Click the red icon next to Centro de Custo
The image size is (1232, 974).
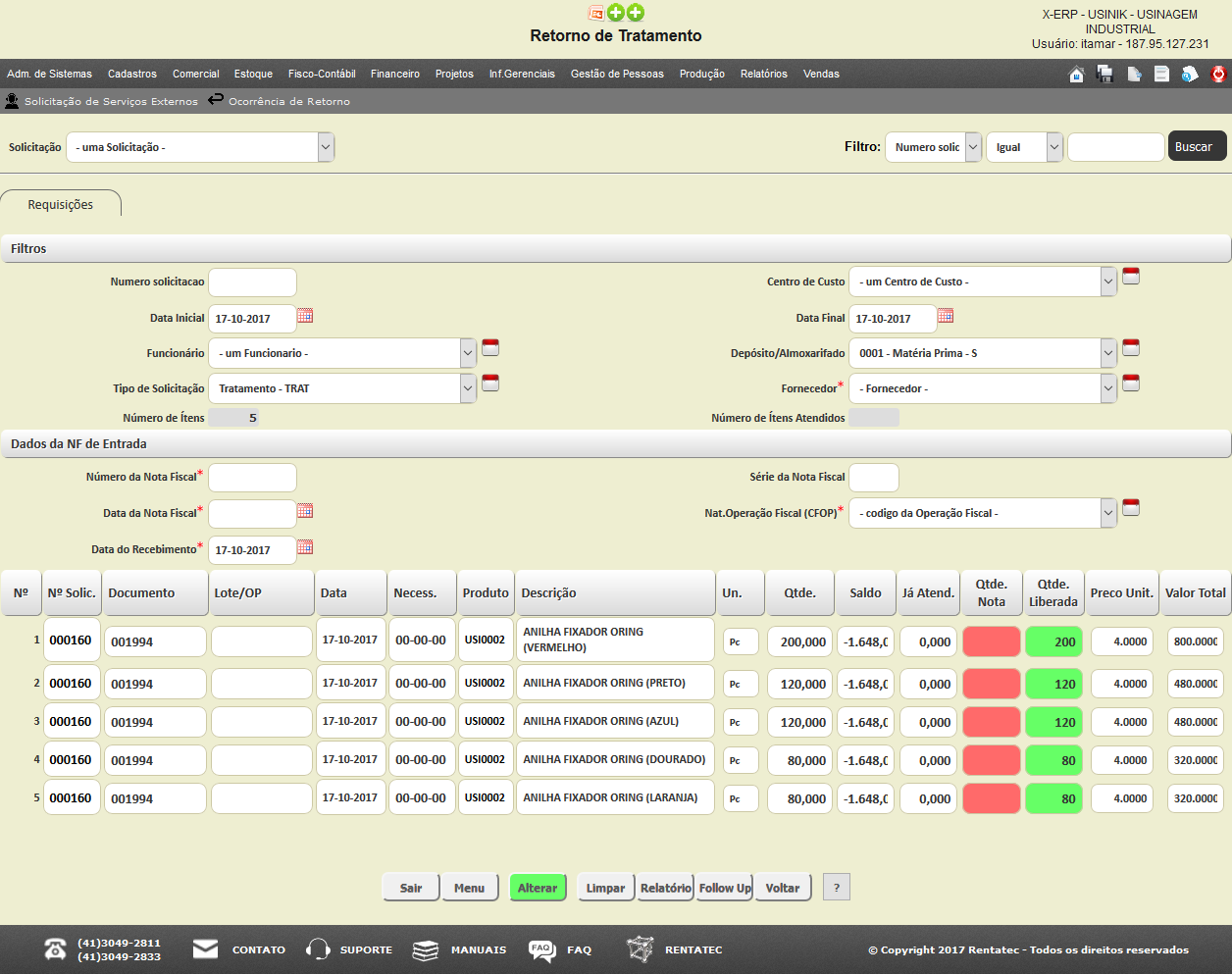tap(1131, 277)
